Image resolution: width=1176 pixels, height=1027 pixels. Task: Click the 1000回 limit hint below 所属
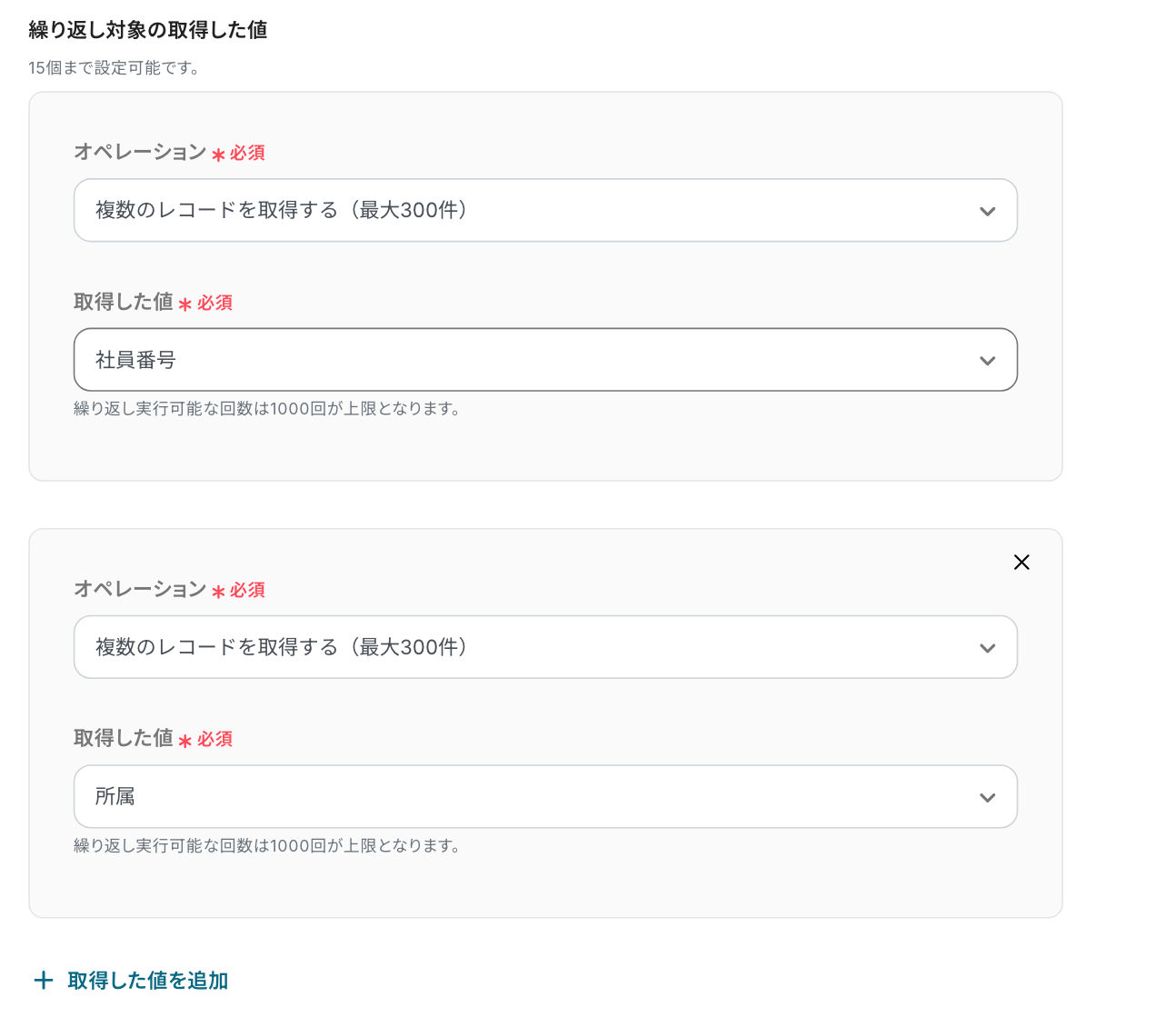pos(267,846)
